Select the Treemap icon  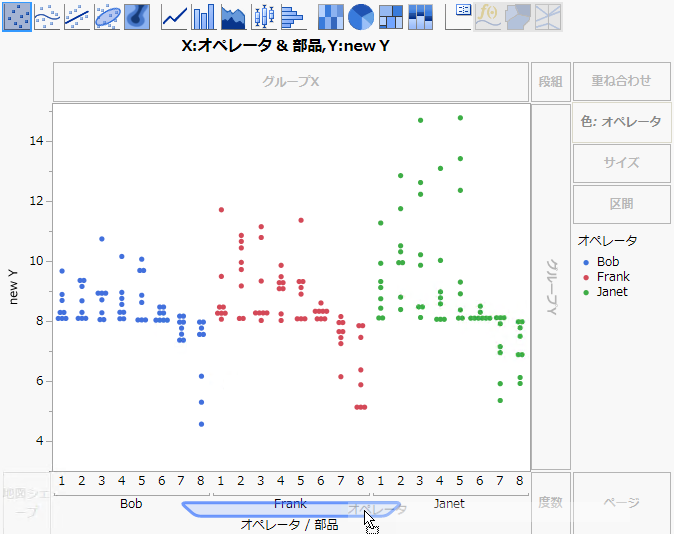click(x=391, y=17)
